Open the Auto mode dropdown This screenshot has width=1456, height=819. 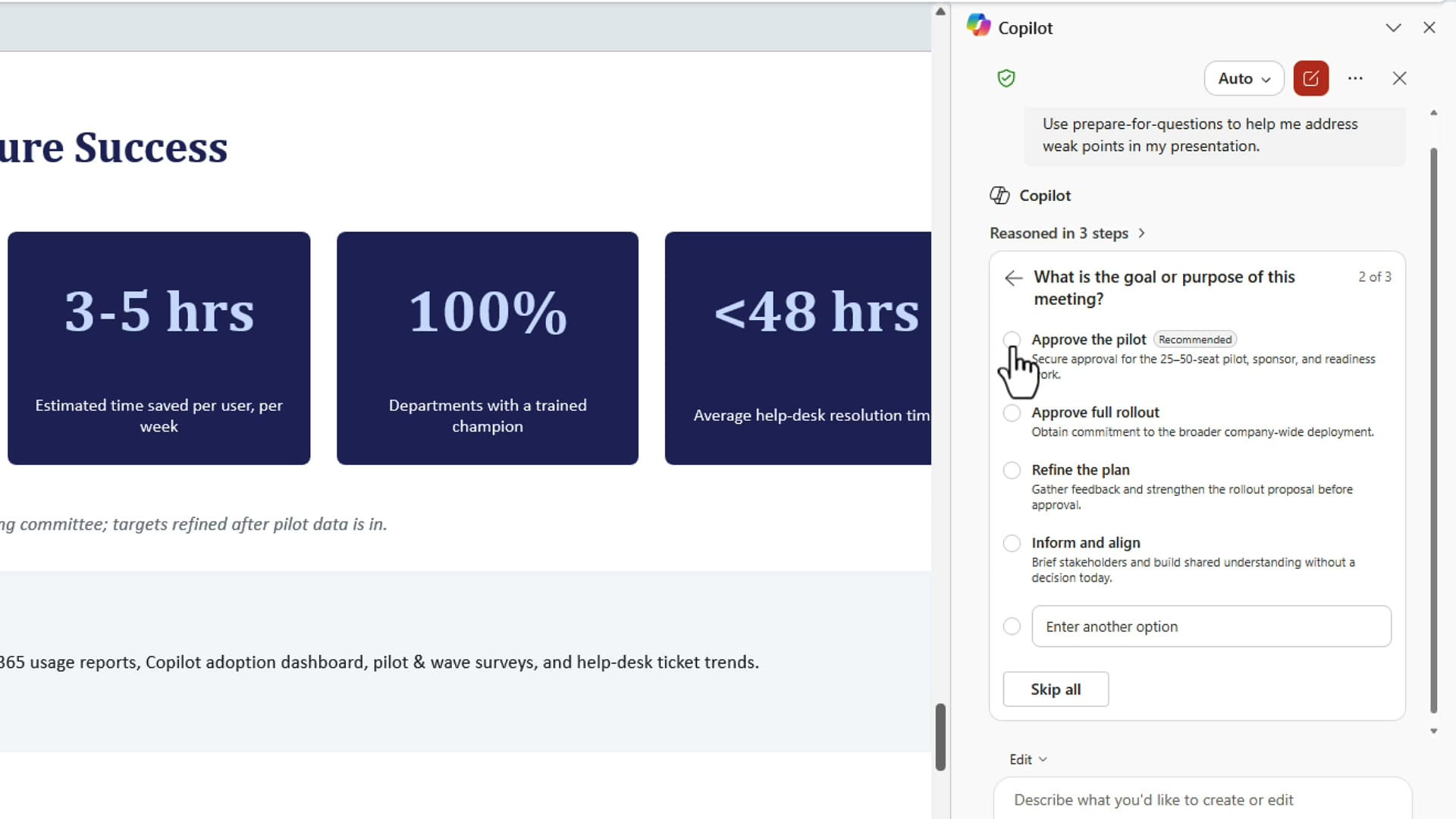pyautogui.click(x=1244, y=78)
